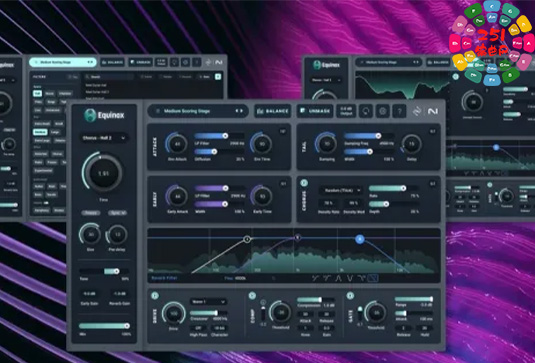This screenshot has width=535, height=363.
Task: Adjust the chorus Depth slider
Action: 394,204
